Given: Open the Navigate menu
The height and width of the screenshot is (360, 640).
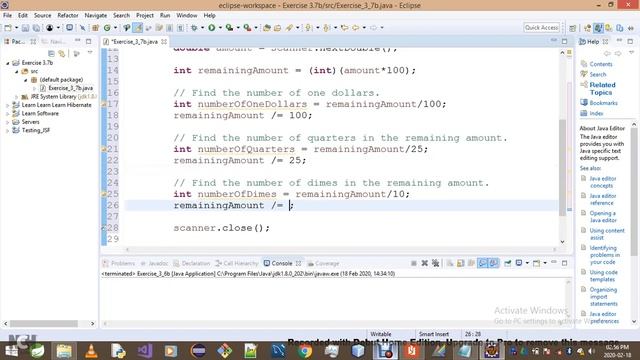Looking at the screenshot, I should pos(96,15).
